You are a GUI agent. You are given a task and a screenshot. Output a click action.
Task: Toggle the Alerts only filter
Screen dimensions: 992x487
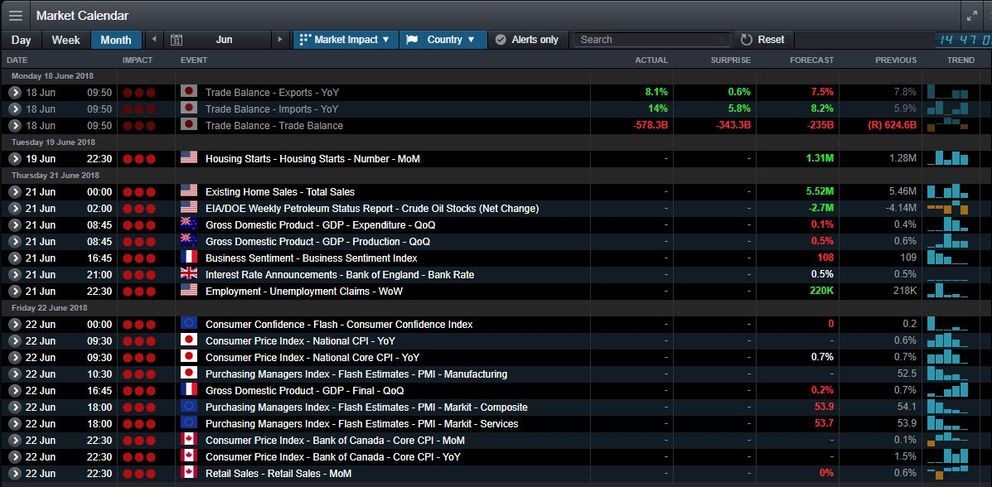pos(528,40)
